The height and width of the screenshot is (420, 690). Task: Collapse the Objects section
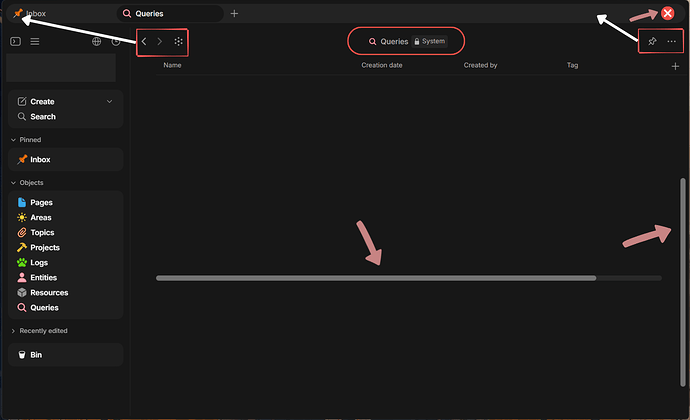(13, 183)
